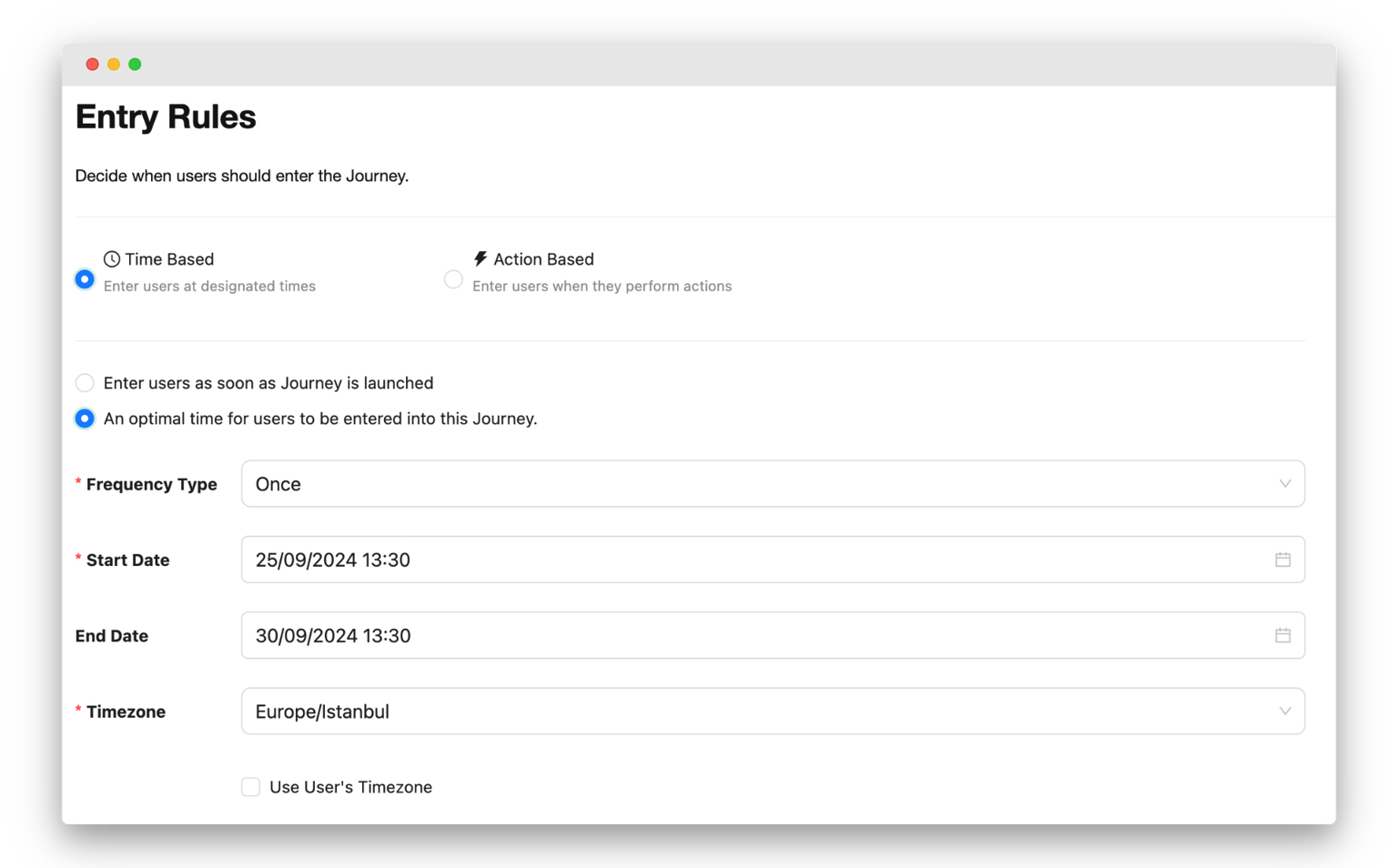Viewport: 1398px width, 868px height.
Task: Enable the Use User's Timezone checkbox
Action: point(250,786)
